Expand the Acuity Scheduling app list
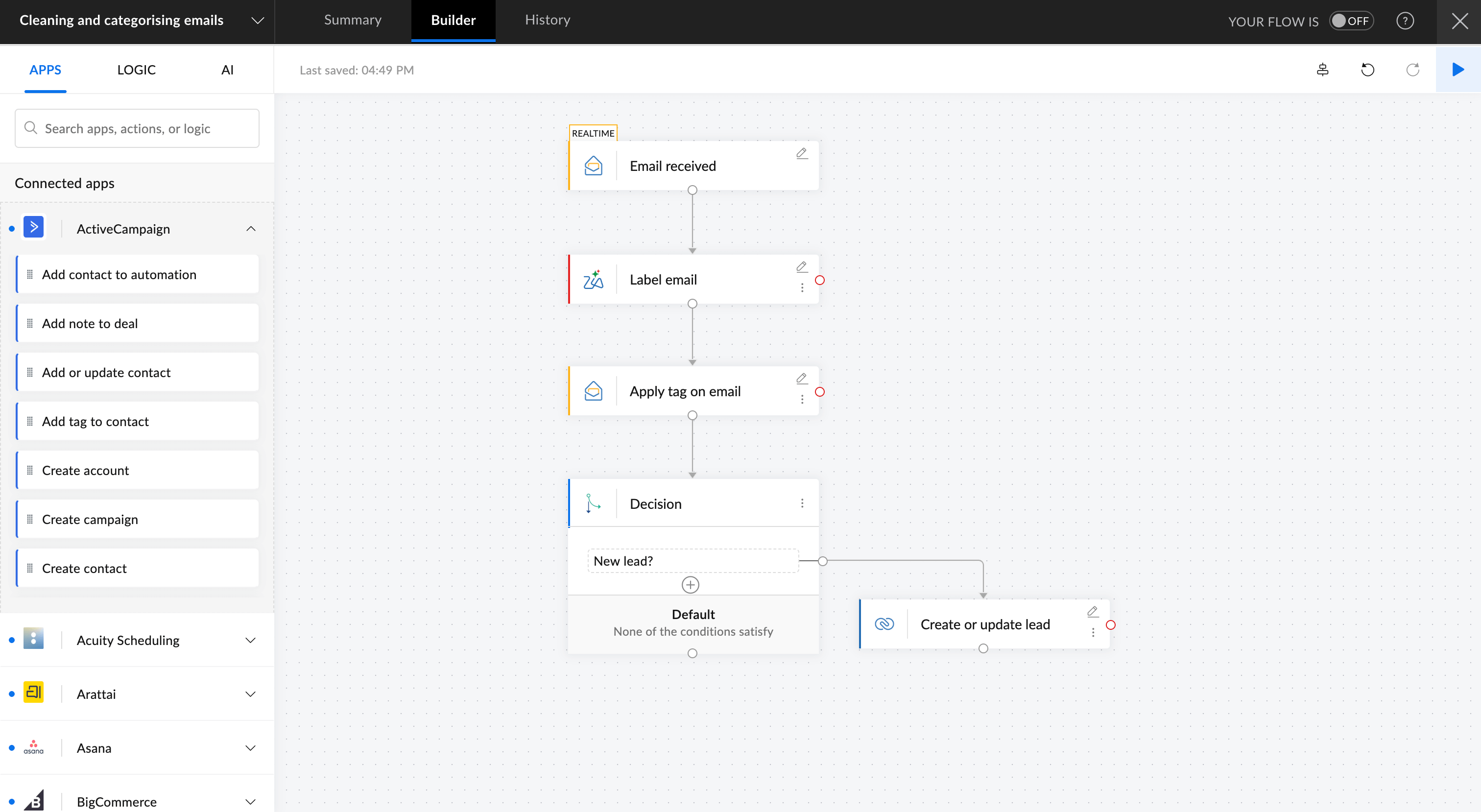Viewport: 1481px width, 812px height. pyautogui.click(x=251, y=640)
